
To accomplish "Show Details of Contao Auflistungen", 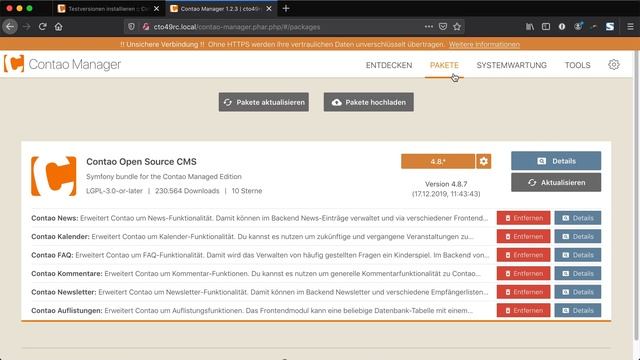I will point(578,310).
